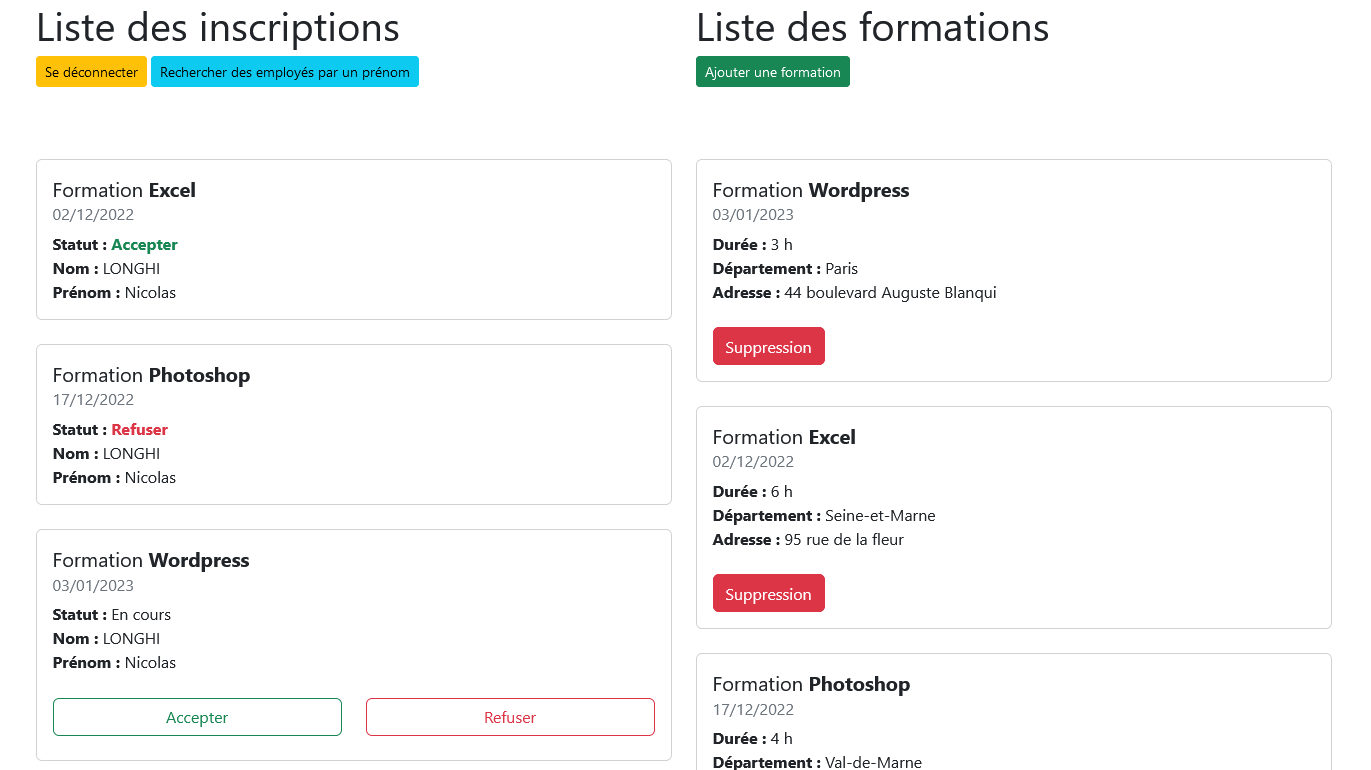Image resolution: width=1371 pixels, height=770 pixels.
Task: Delete the Wordpress formation with Suppression
Action: coord(768,347)
